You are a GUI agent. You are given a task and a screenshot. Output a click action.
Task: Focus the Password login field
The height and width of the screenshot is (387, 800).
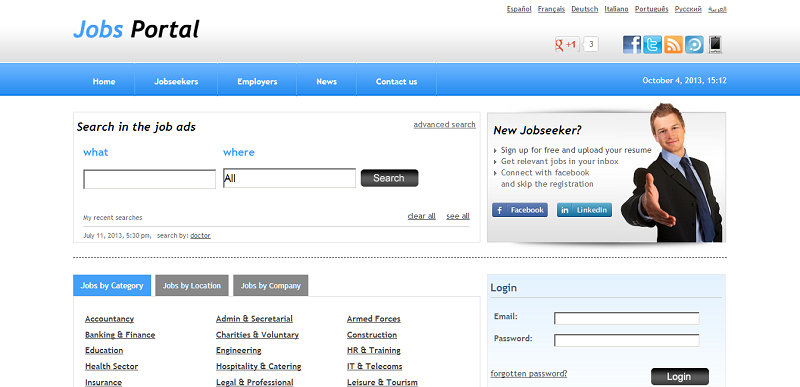coord(627,341)
